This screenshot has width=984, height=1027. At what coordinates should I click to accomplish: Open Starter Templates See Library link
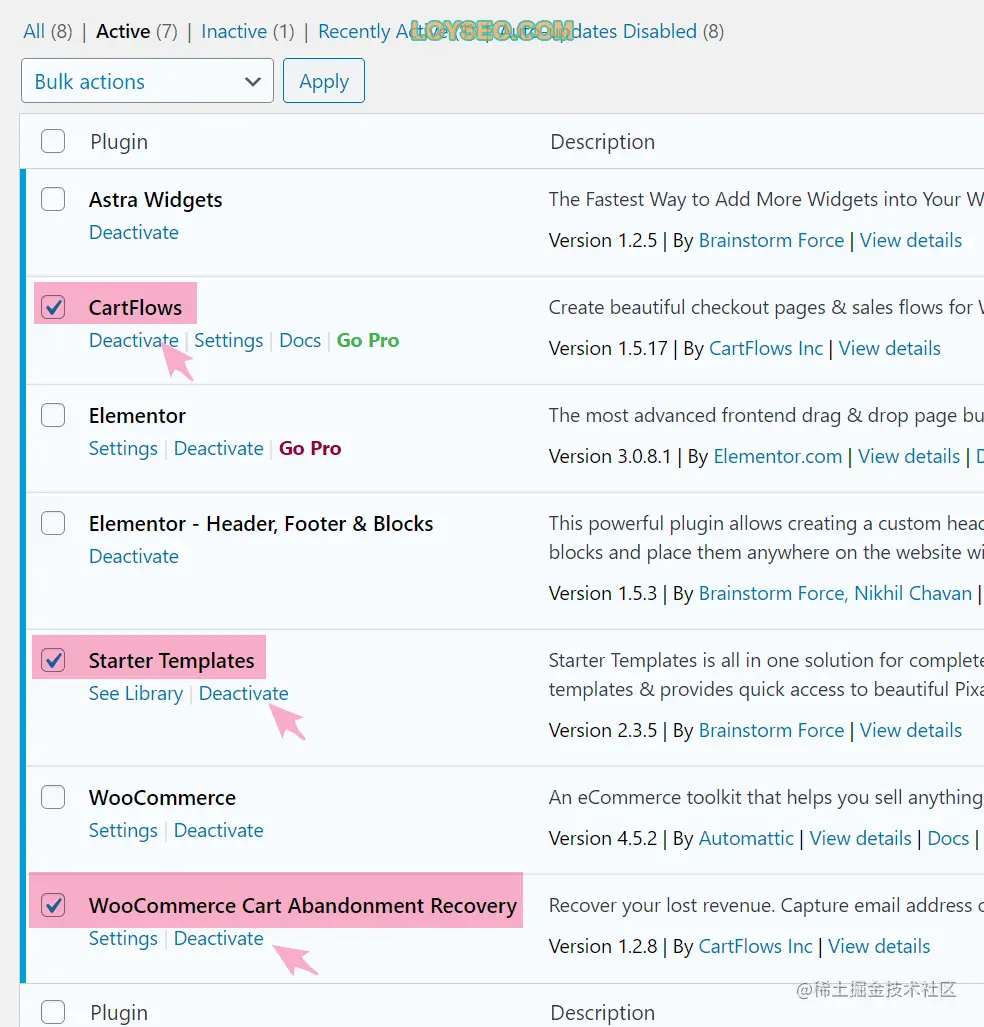point(136,693)
